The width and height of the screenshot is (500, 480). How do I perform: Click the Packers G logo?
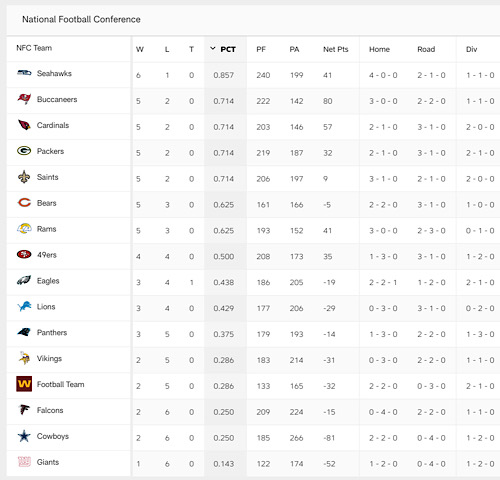pyautogui.click(x=24, y=151)
